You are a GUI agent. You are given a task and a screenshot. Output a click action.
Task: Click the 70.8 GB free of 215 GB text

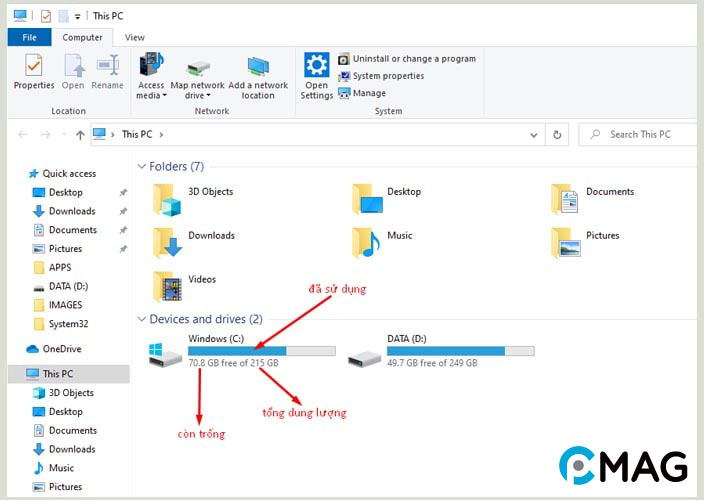(233, 363)
